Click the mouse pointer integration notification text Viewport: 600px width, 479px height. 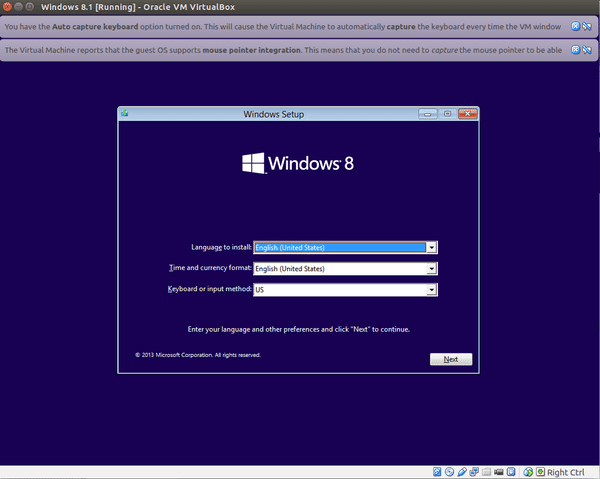point(283,50)
